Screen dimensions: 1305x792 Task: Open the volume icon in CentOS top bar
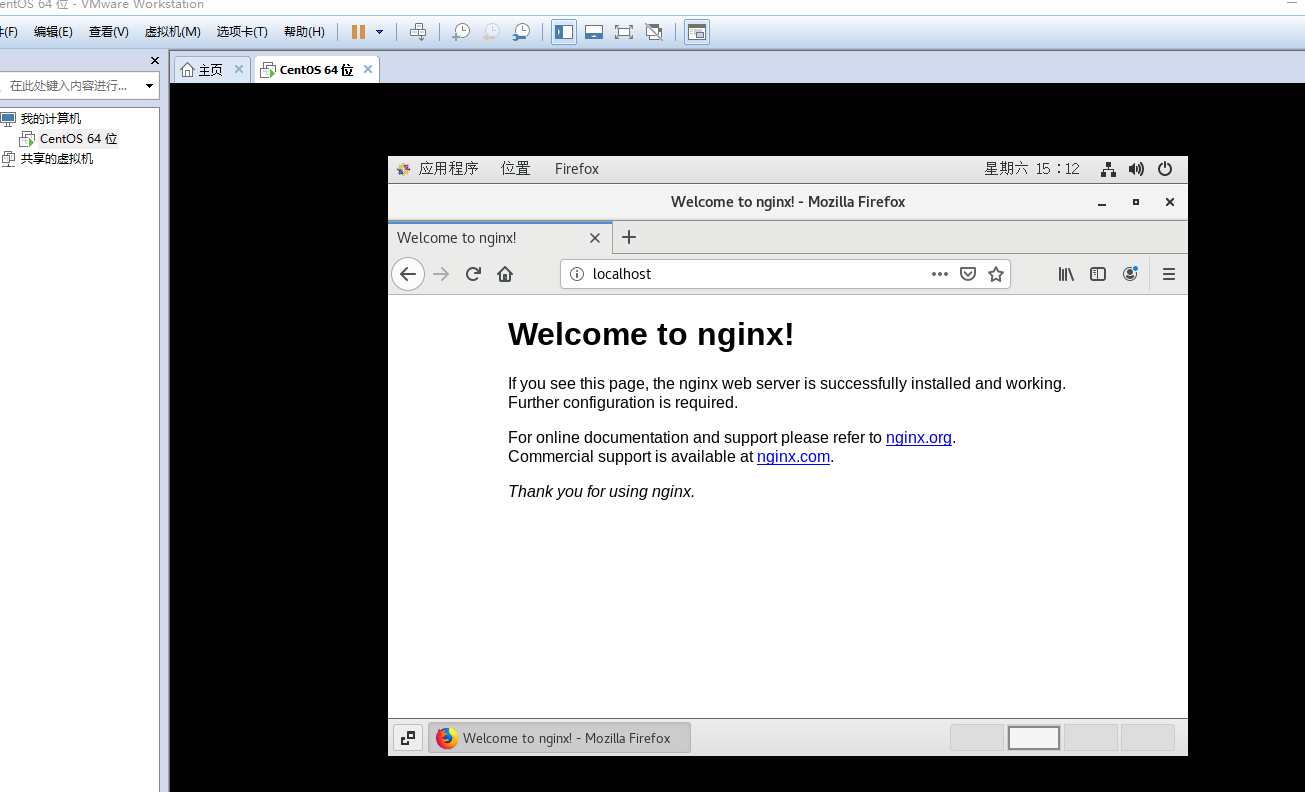coord(1136,169)
